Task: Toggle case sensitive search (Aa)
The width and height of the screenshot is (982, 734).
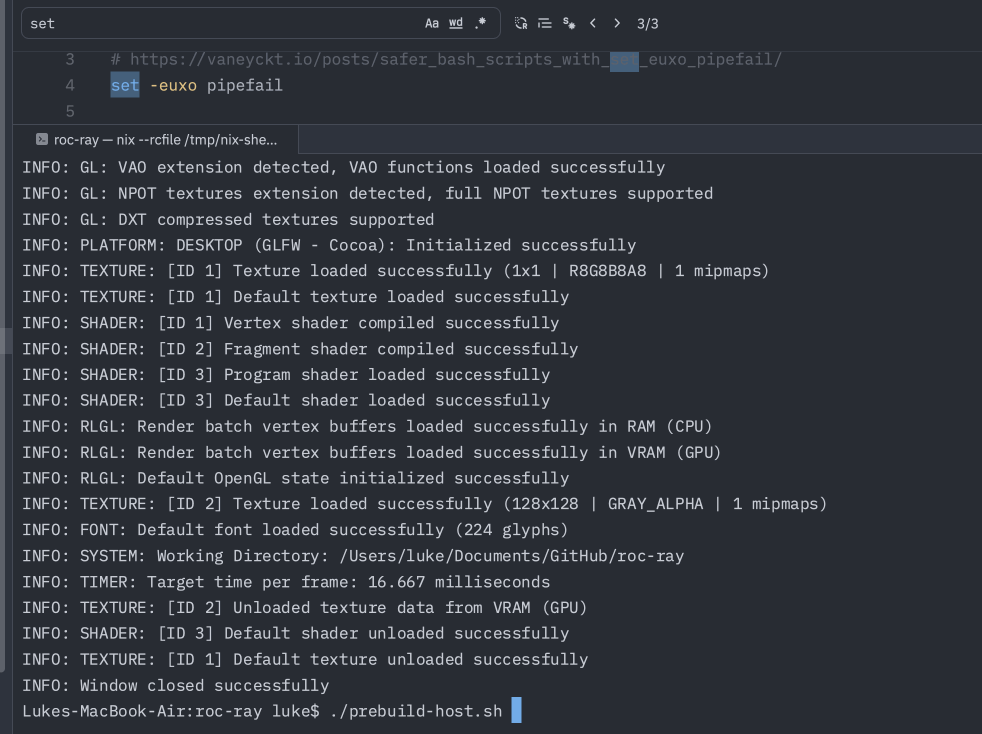Action: 432,23
